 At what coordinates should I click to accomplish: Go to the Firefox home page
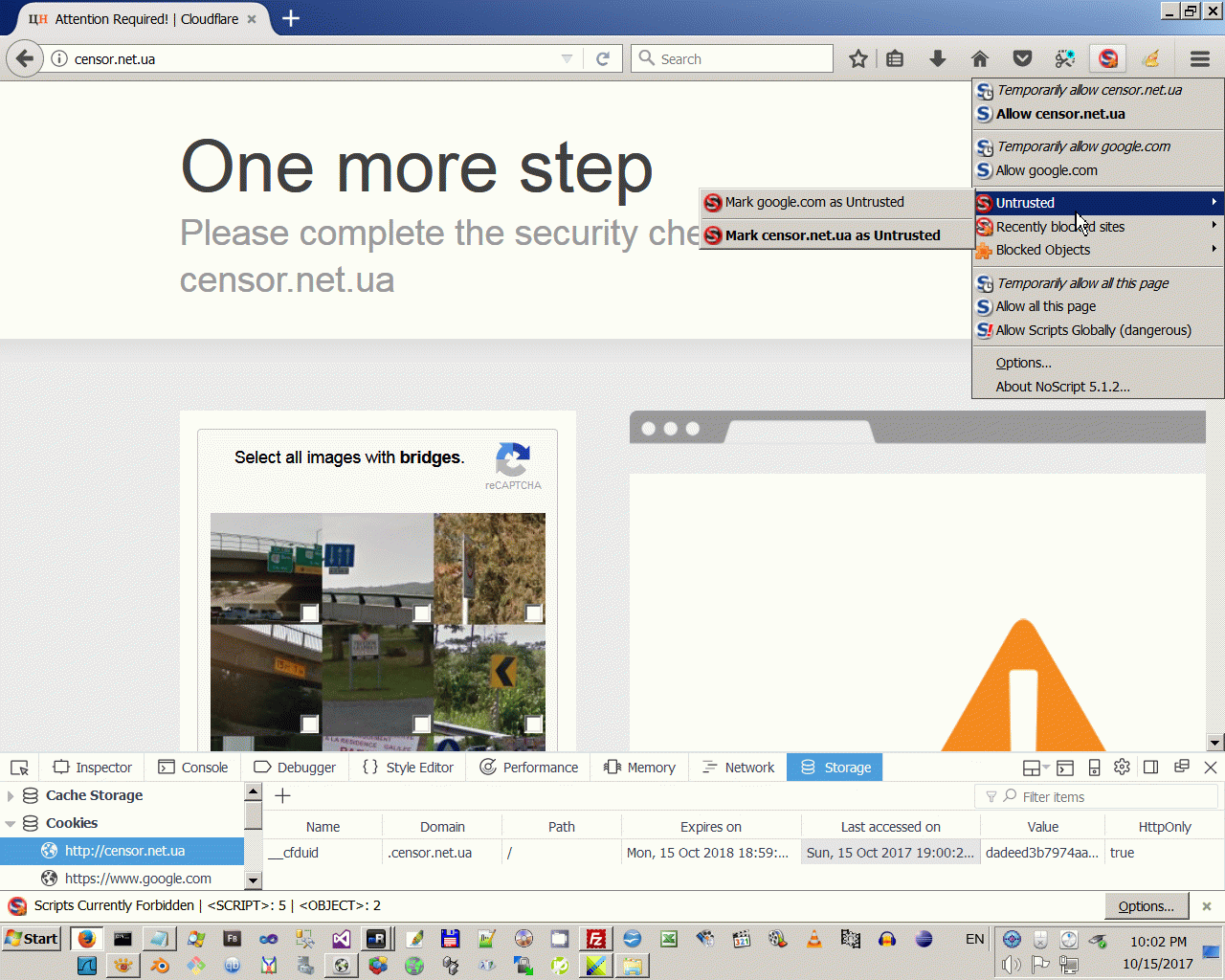pyautogui.click(x=980, y=59)
